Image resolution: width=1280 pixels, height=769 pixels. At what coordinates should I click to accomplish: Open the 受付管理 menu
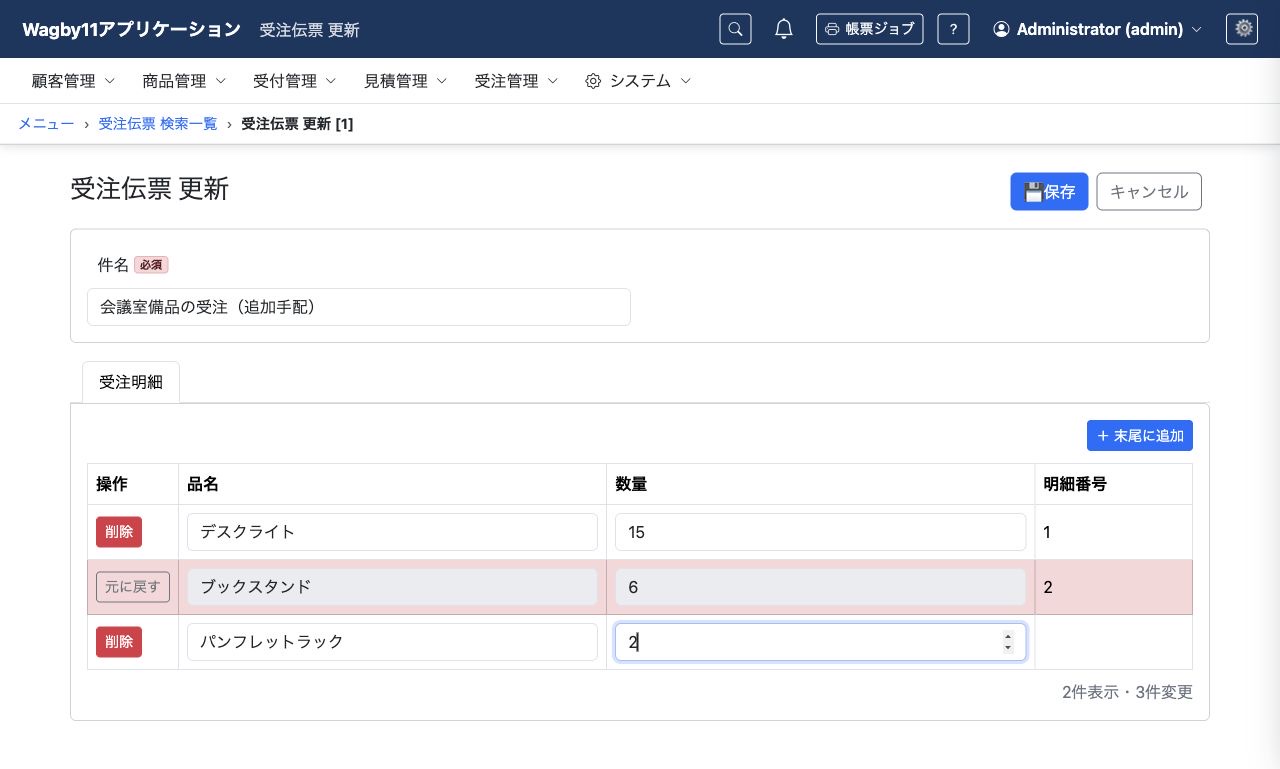point(295,81)
